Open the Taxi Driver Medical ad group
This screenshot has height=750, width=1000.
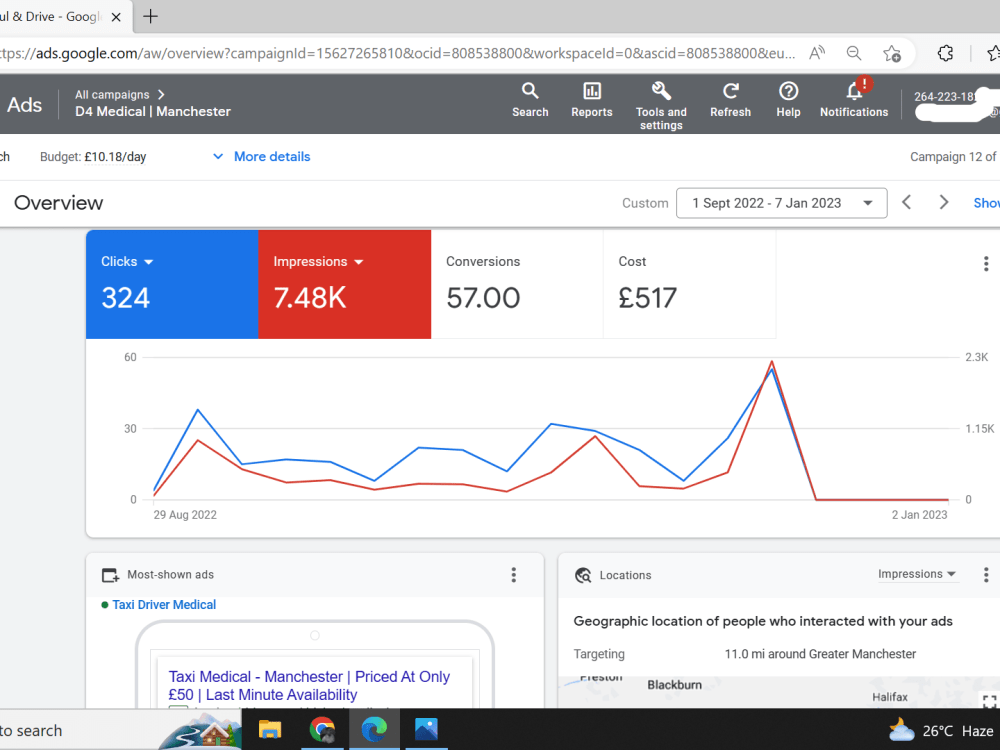[x=164, y=605]
